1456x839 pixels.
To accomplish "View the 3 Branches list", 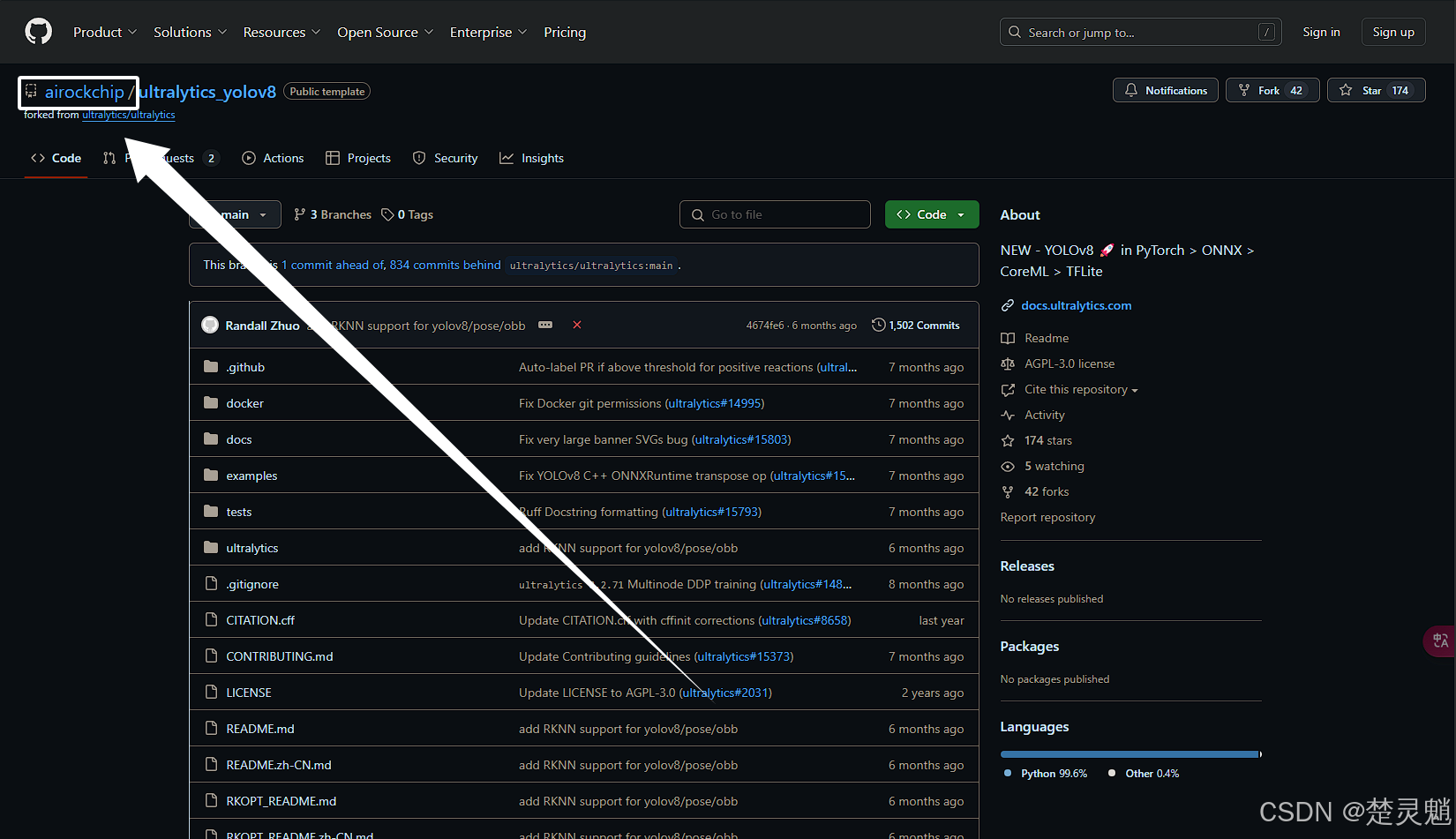I will coord(333,214).
